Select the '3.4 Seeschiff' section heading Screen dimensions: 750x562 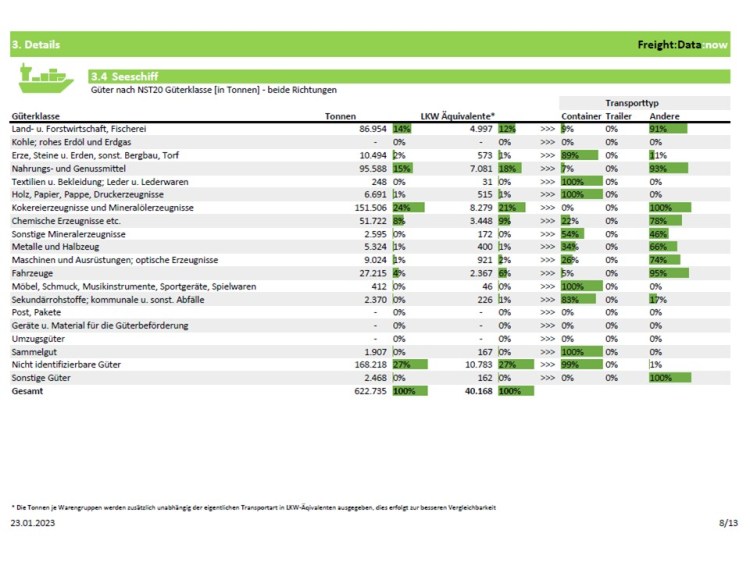tap(116, 76)
